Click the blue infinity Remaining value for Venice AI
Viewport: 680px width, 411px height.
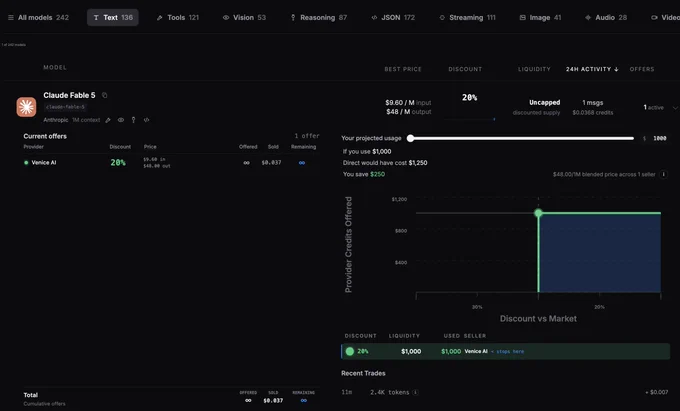[x=302, y=163]
